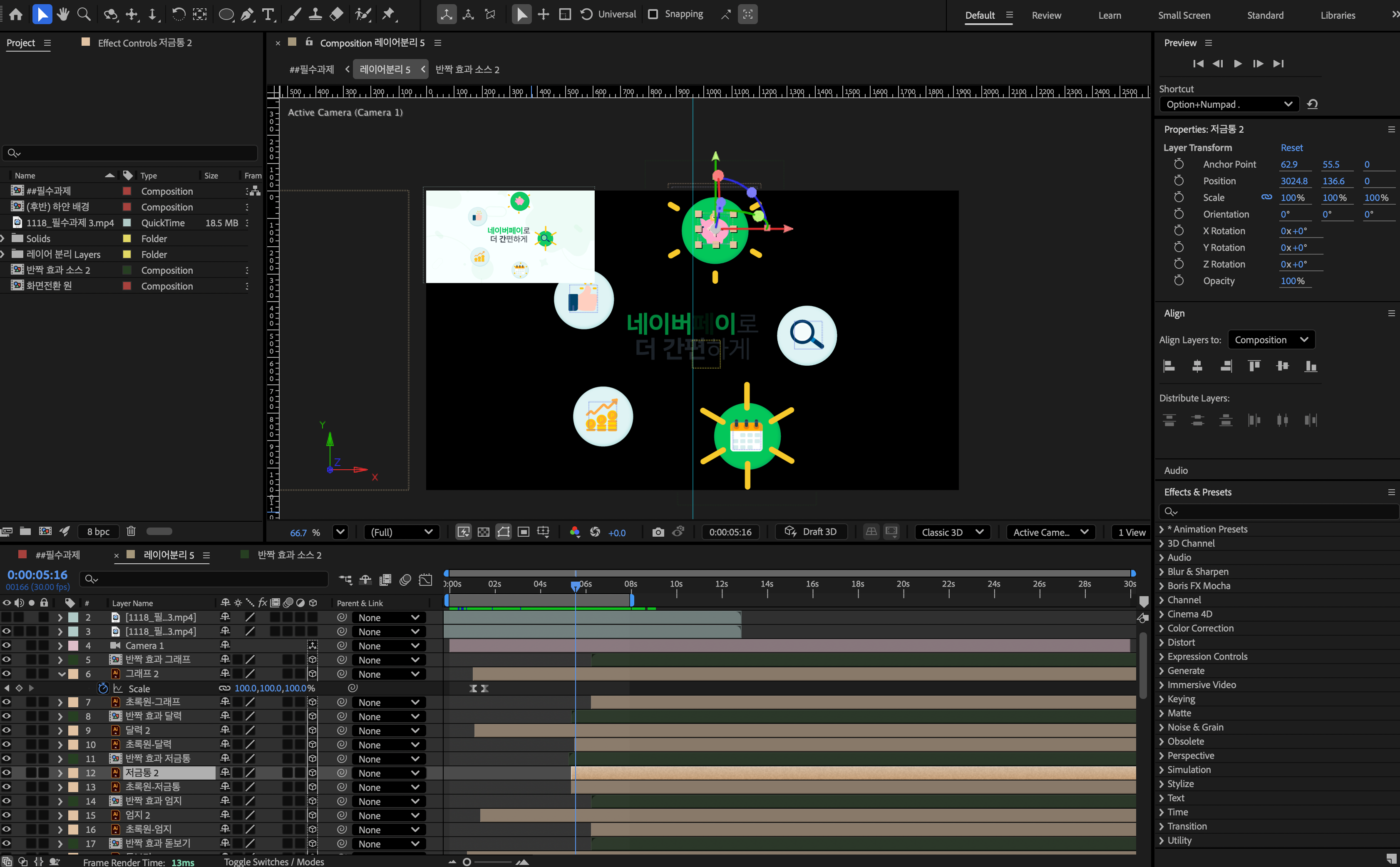Open the Align Layers to dropdown
1400x867 pixels.
coord(1271,340)
